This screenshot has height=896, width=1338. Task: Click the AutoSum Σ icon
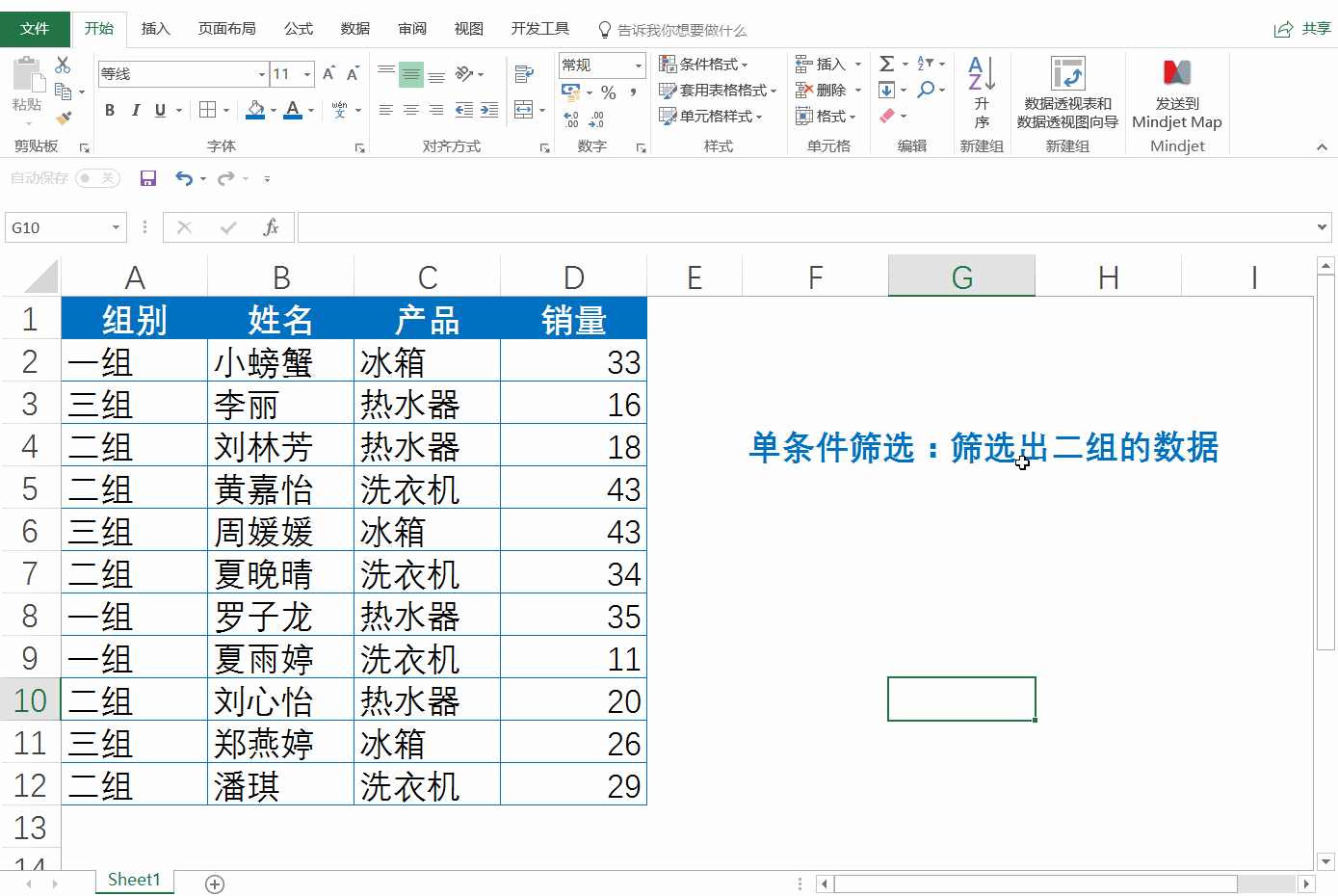coord(885,64)
